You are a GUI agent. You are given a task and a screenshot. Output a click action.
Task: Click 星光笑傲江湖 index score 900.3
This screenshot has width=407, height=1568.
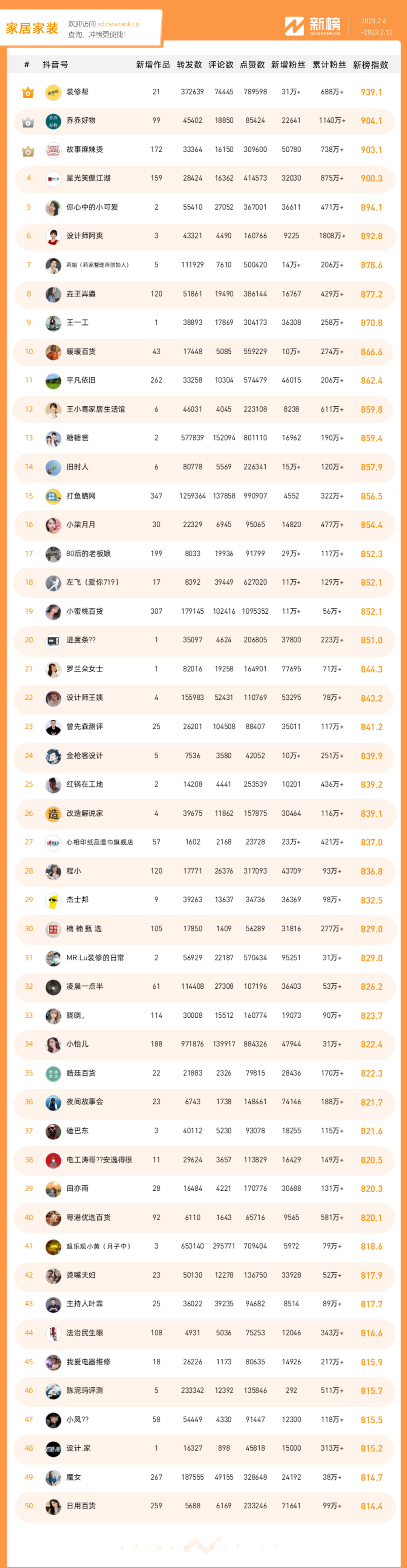[x=372, y=179]
